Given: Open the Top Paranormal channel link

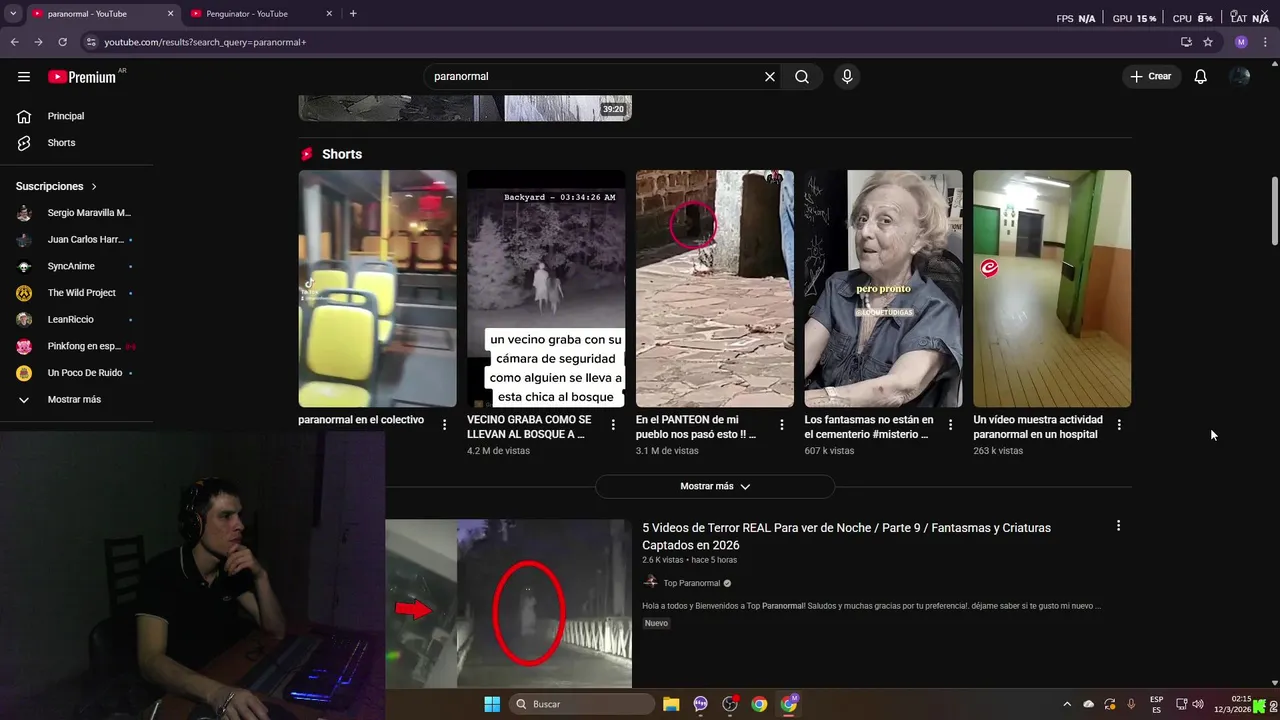Looking at the screenshot, I should pos(691,583).
